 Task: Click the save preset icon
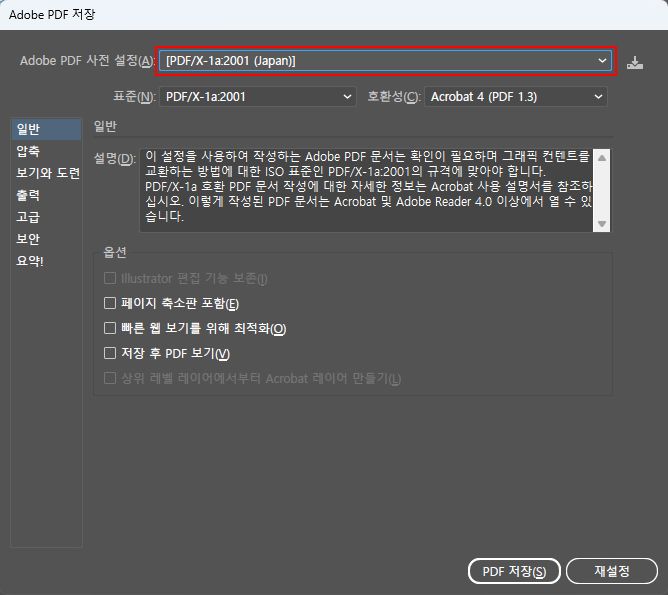[634, 62]
